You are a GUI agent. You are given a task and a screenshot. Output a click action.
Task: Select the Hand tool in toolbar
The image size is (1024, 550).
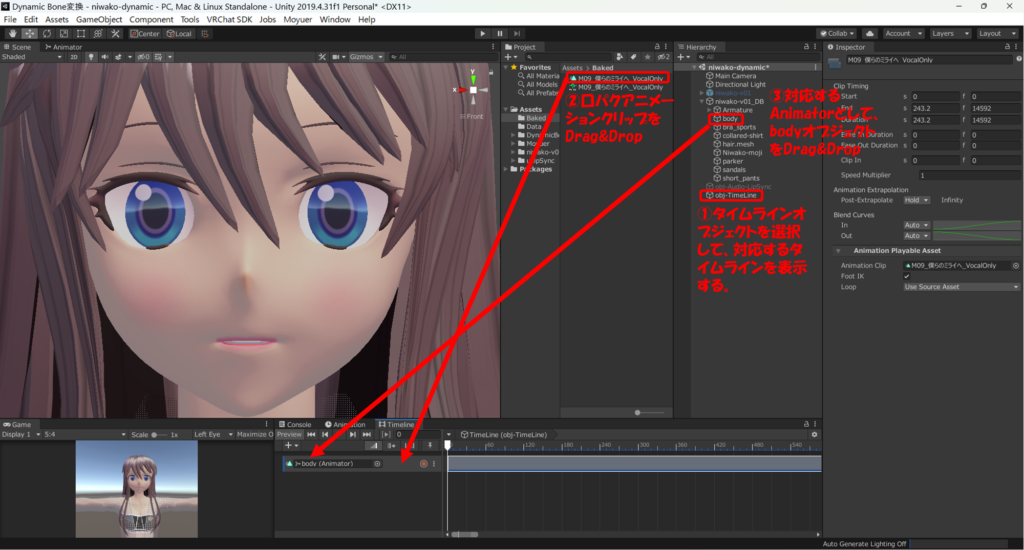point(12,33)
